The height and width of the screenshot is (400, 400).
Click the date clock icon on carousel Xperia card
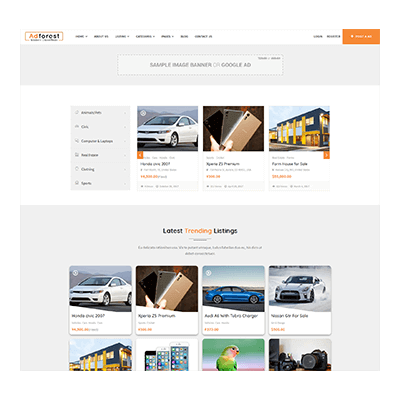click(x=225, y=186)
